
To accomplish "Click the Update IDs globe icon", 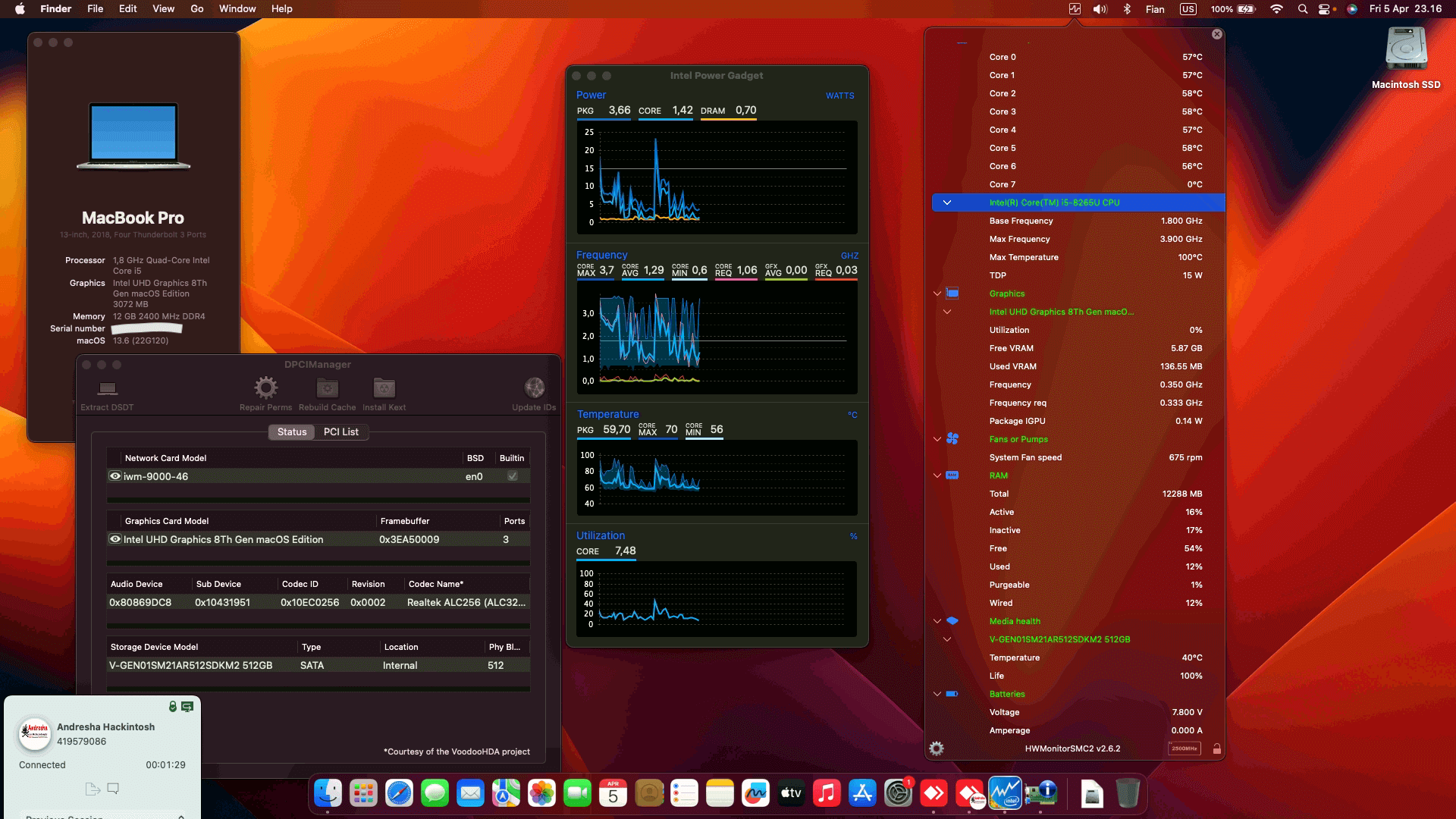I will point(535,388).
